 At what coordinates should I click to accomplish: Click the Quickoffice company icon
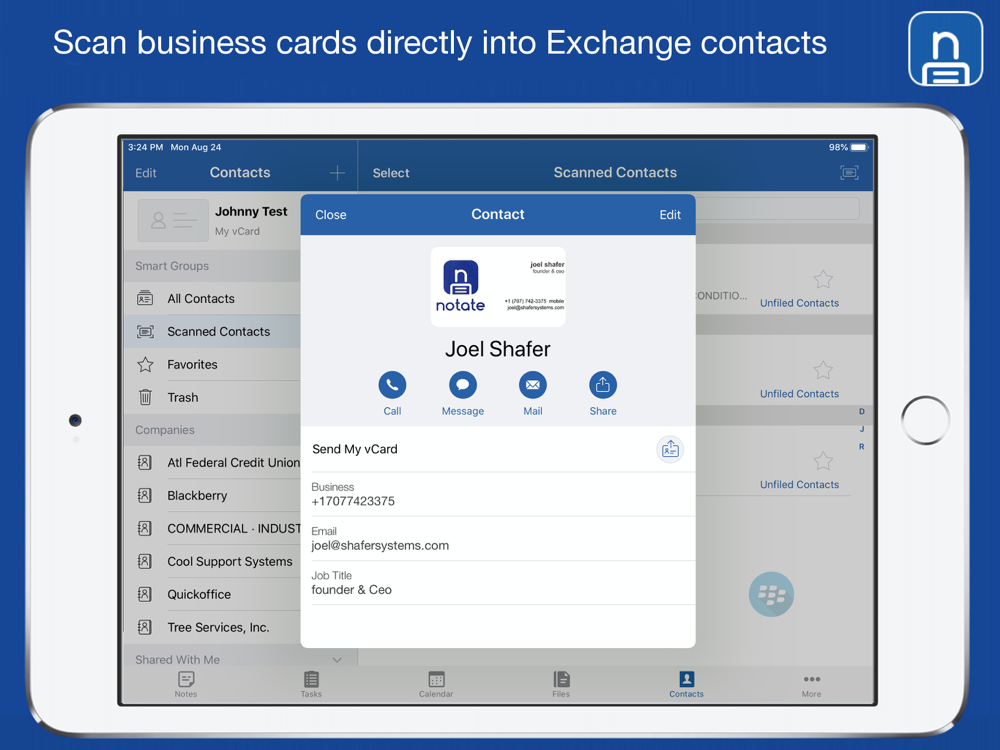(x=145, y=594)
